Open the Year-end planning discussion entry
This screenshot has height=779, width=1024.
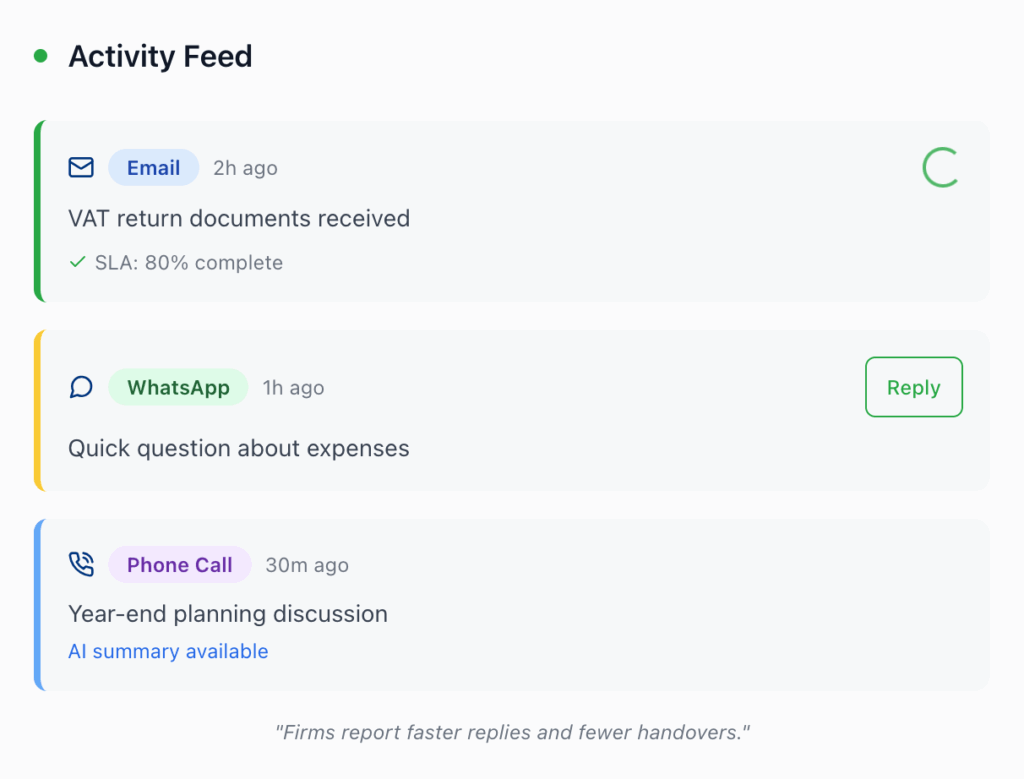click(228, 614)
